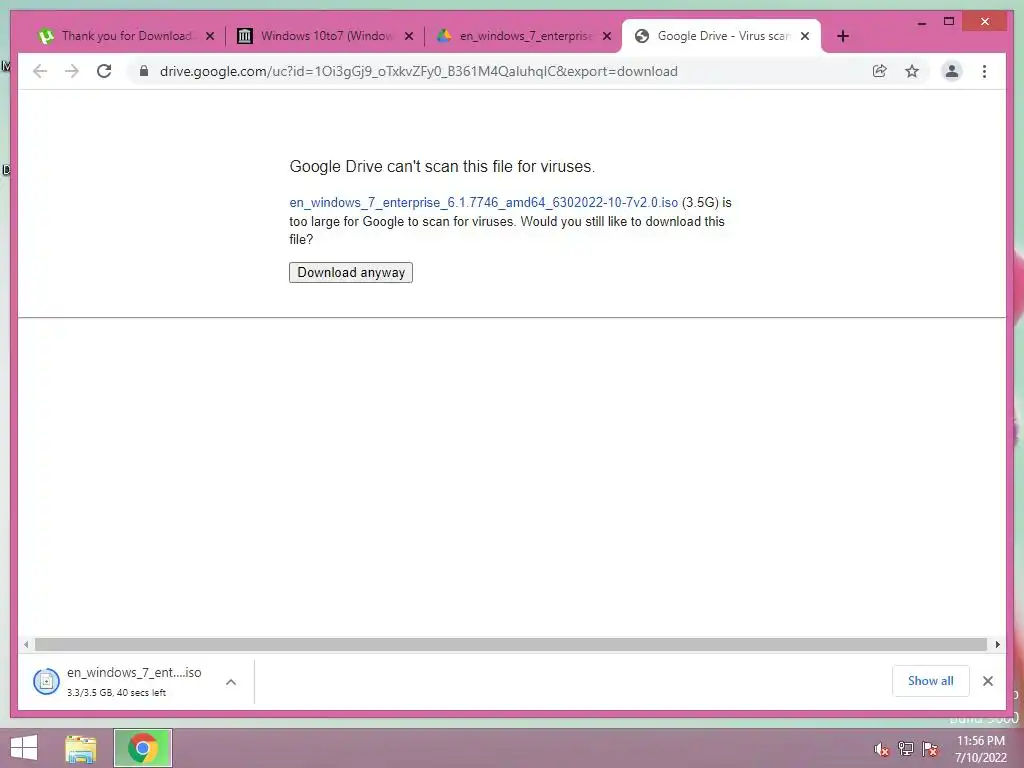Image resolution: width=1024 pixels, height=768 pixels.
Task: Open the network tray icon
Action: (906, 749)
